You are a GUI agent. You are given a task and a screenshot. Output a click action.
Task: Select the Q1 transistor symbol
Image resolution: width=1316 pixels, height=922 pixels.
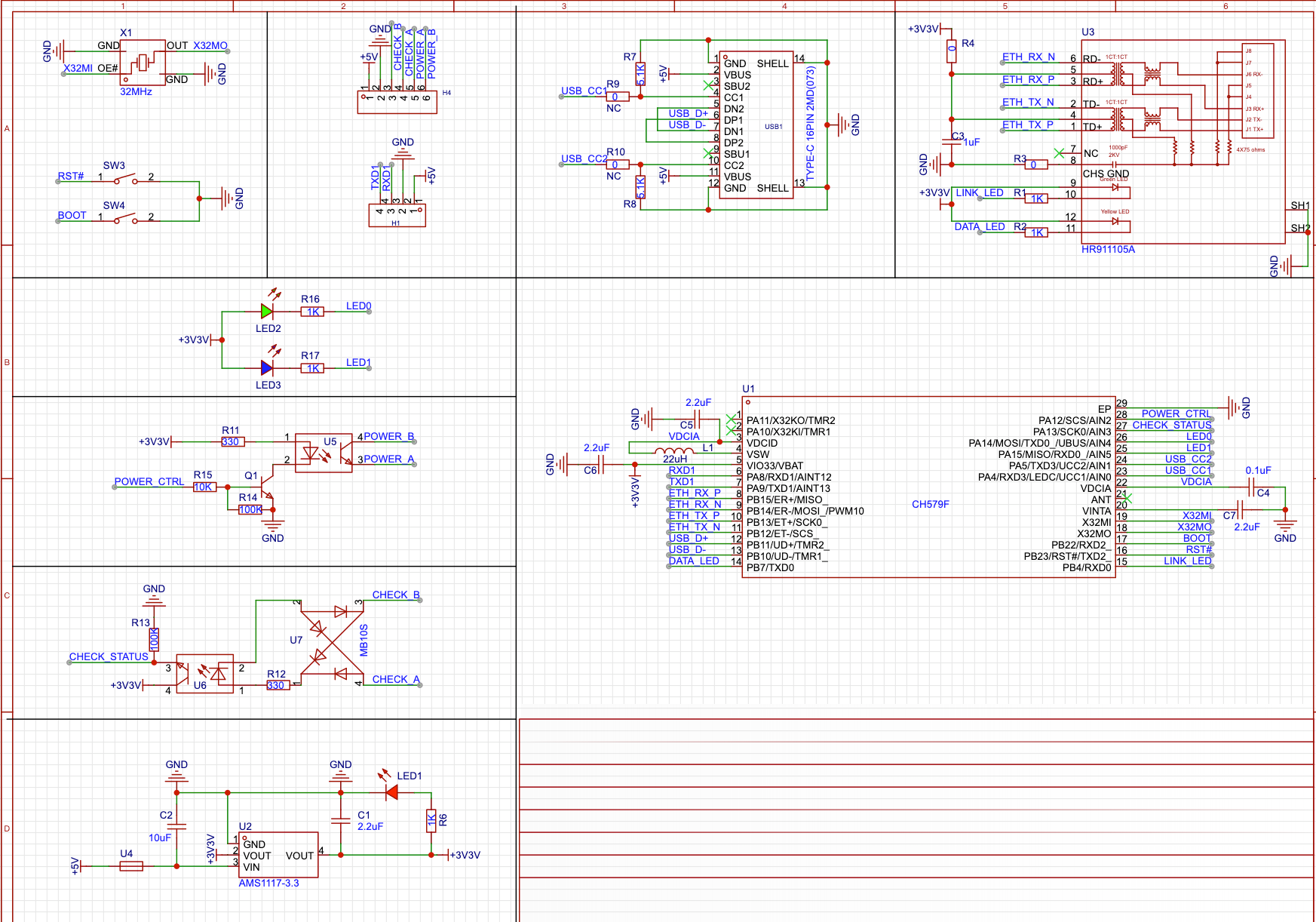tap(267, 487)
